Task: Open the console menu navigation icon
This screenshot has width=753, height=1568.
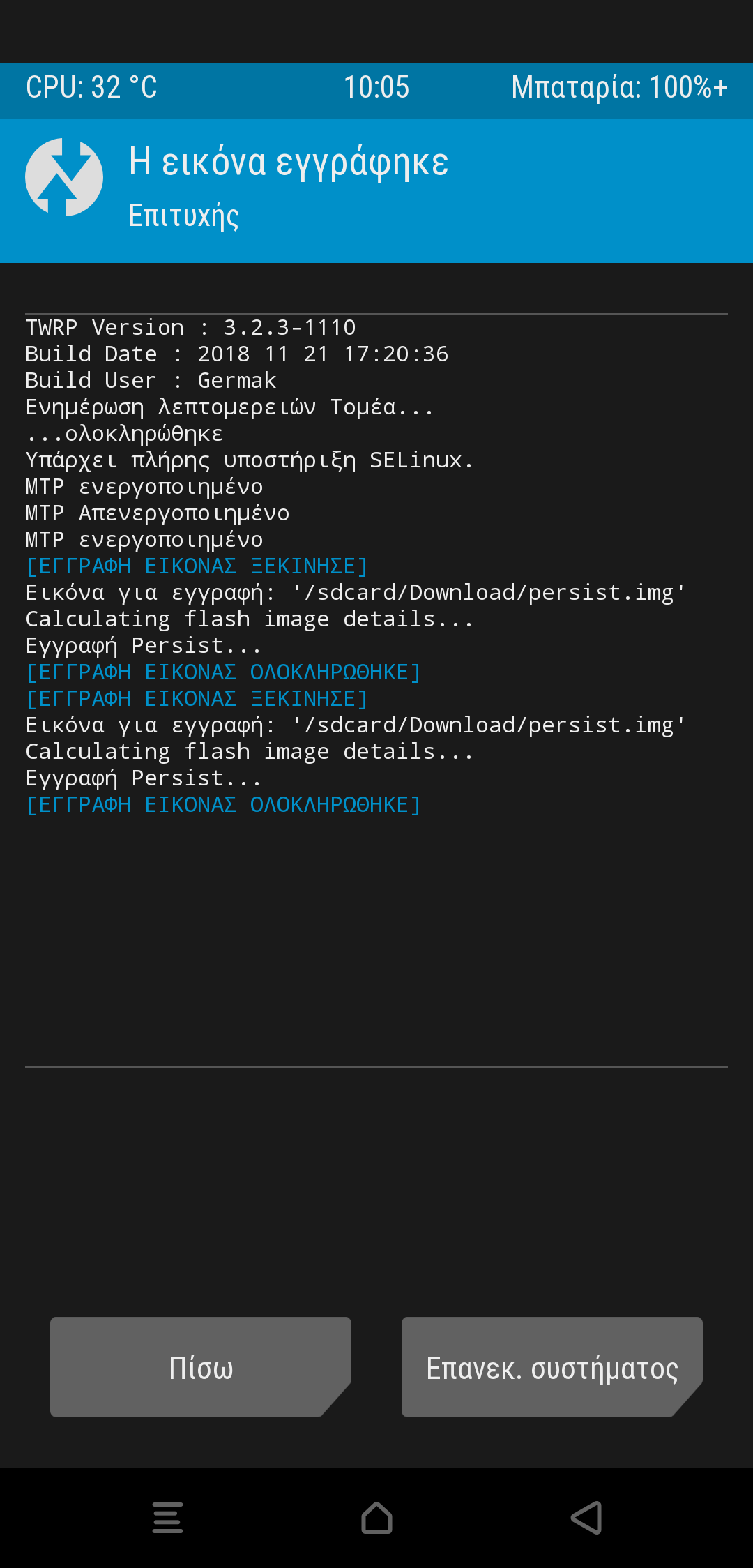Action: click(167, 1517)
